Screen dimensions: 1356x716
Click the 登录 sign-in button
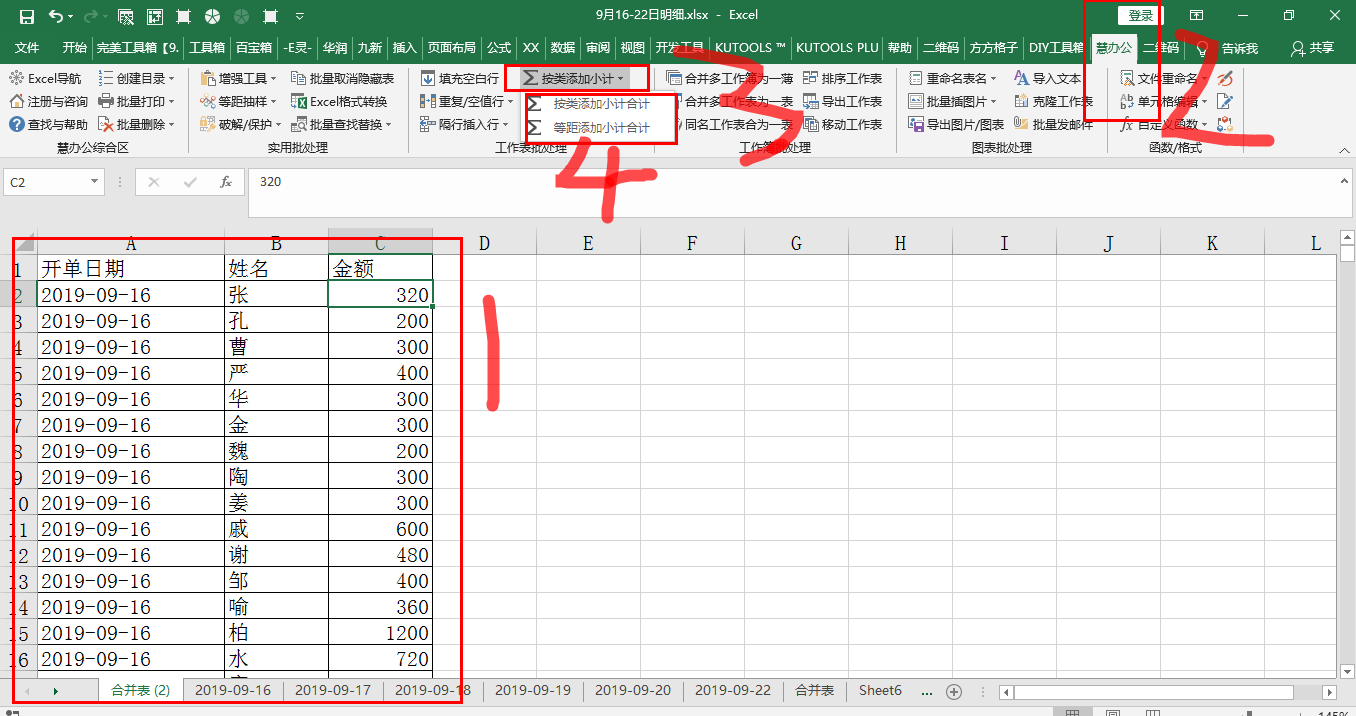click(1141, 16)
